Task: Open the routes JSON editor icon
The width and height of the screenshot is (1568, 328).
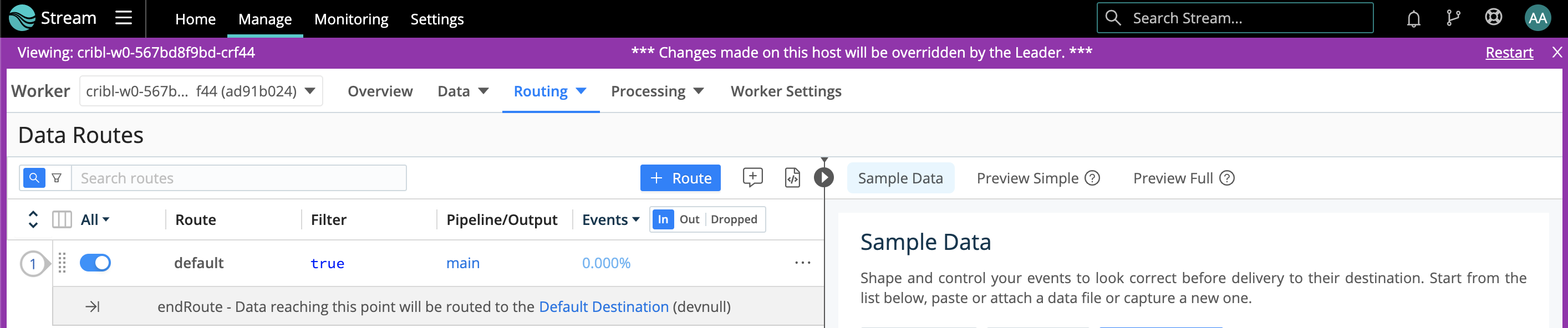Action: pyautogui.click(x=792, y=178)
